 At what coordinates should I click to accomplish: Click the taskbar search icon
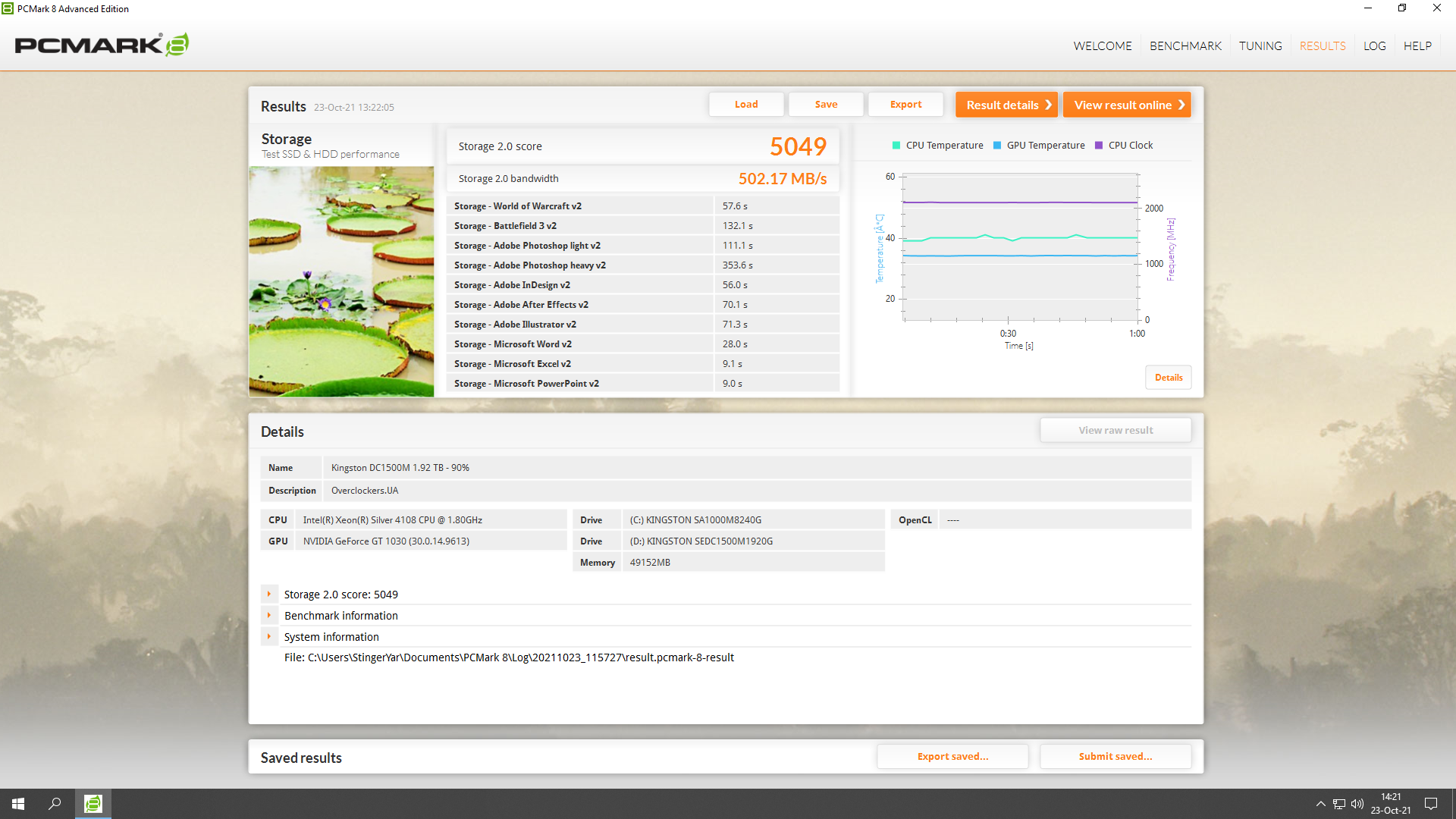[55, 804]
